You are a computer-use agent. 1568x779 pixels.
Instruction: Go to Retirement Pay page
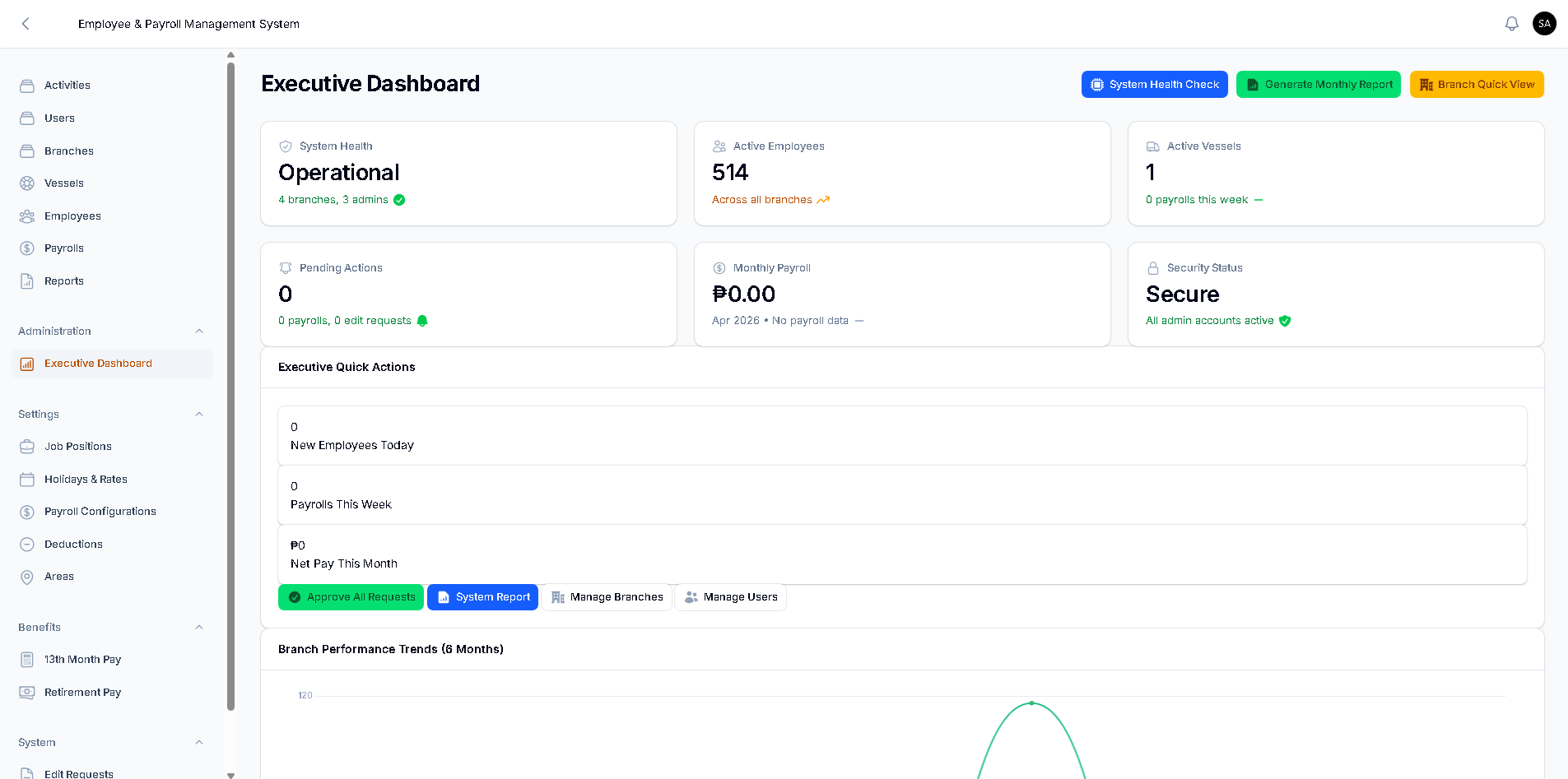click(112, 693)
